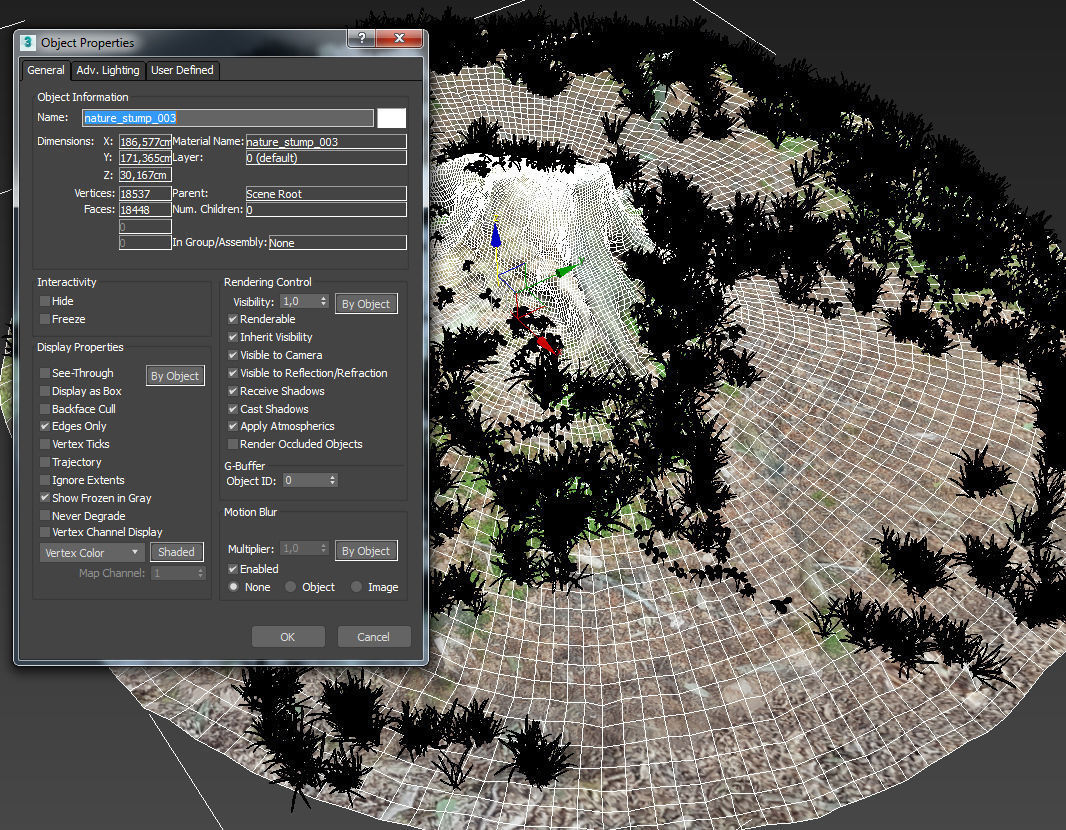
Task: Open the Vertex Color dropdown
Action: pyautogui.click(x=91, y=553)
